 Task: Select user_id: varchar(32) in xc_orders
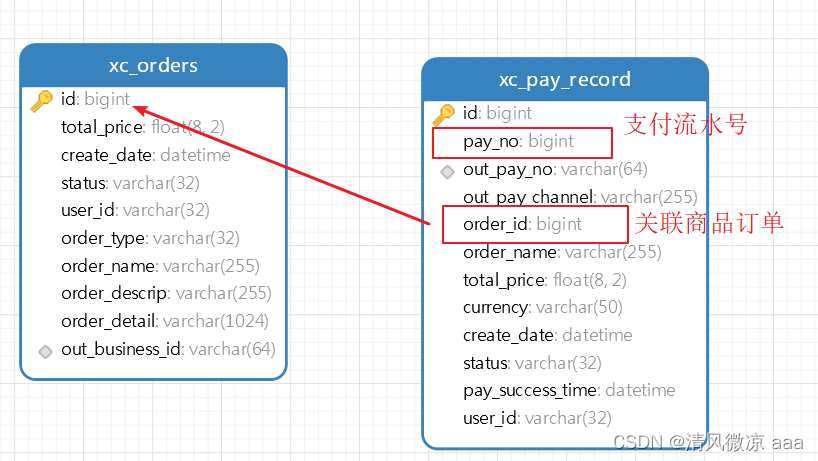point(135,210)
